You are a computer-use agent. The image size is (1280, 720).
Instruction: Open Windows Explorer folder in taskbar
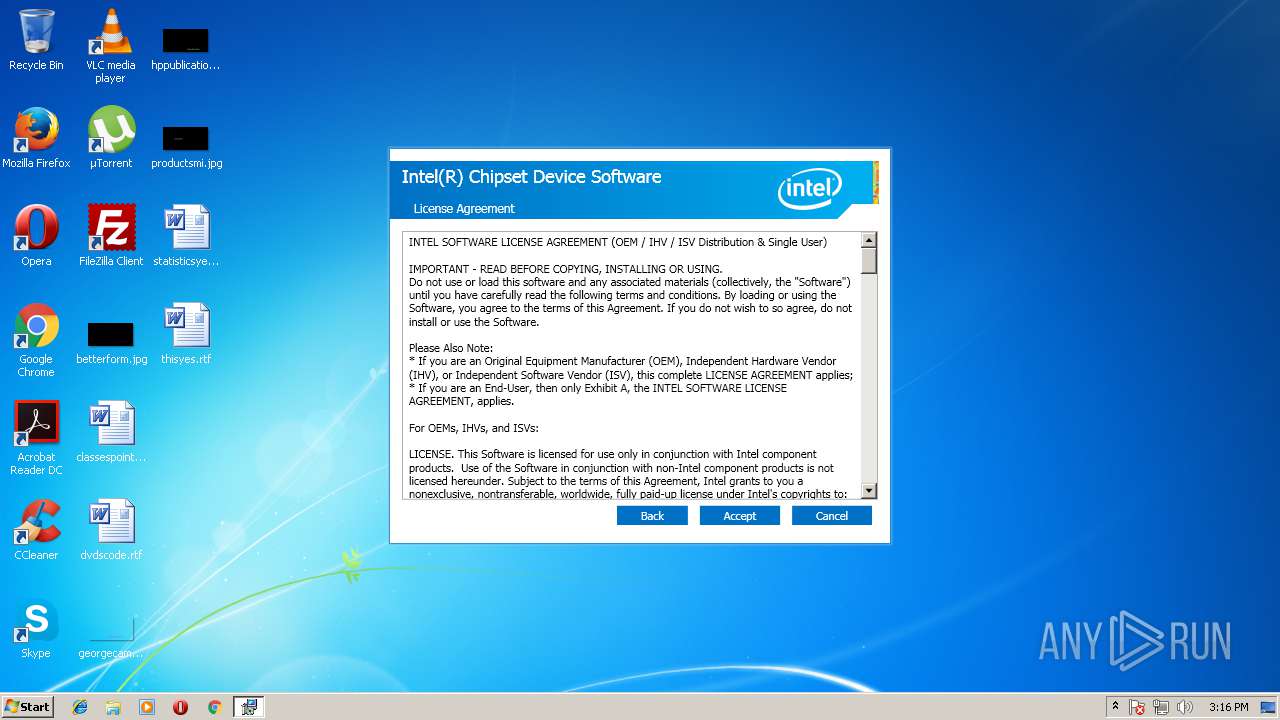pyautogui.click(x=113, y=707)
